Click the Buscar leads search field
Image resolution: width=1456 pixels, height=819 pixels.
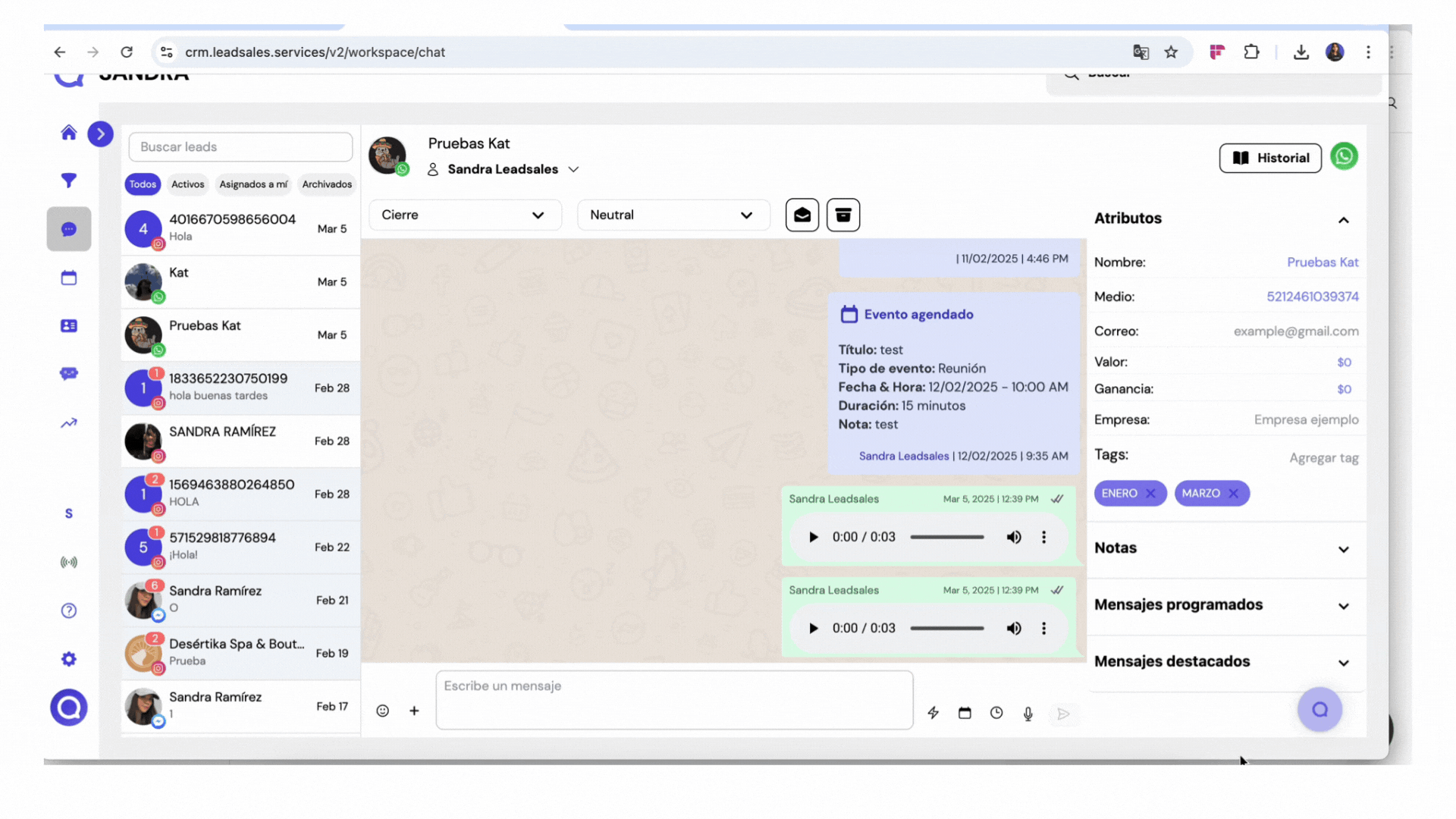[x=240, y=147]
